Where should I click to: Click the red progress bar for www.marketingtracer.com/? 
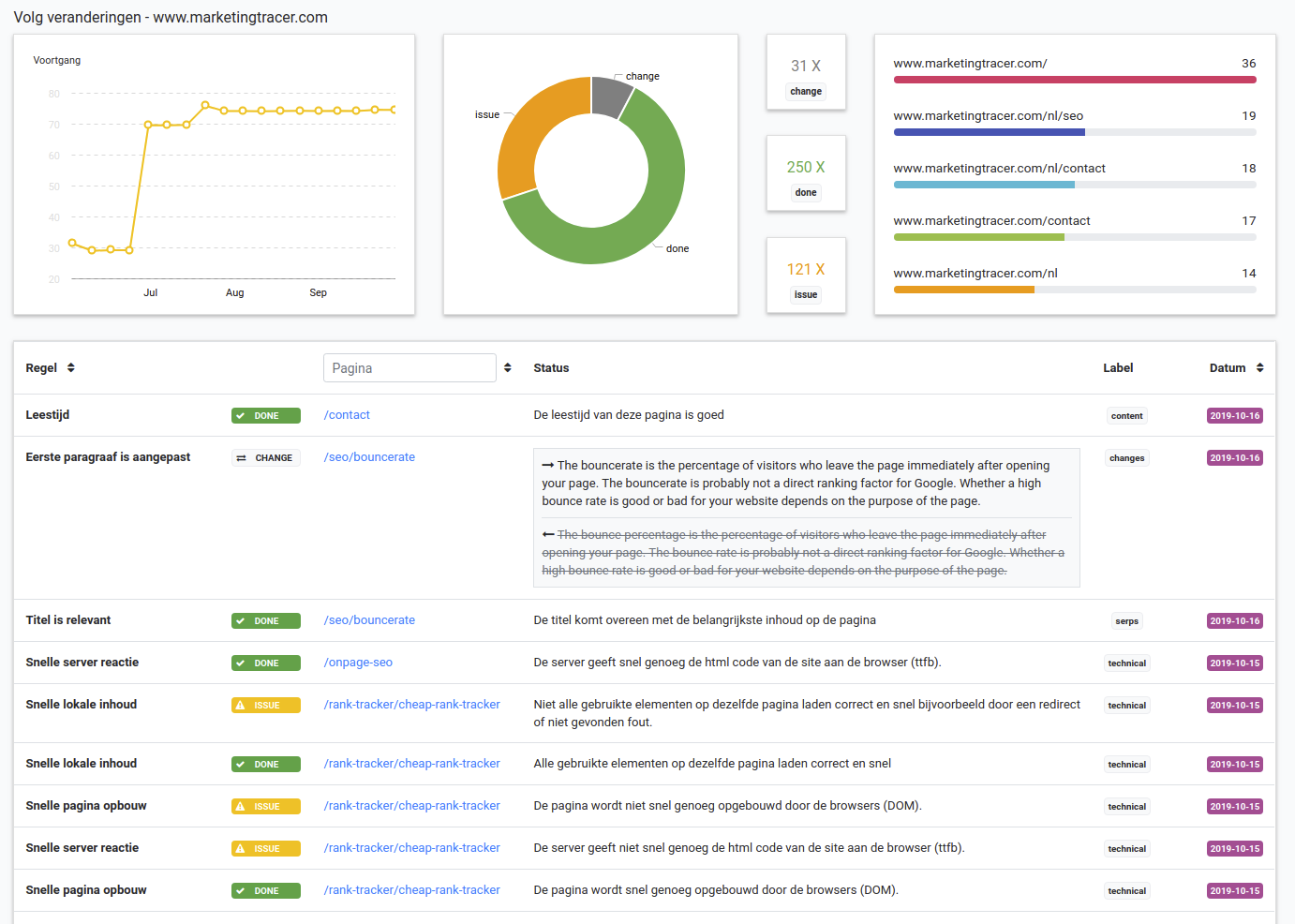tap(1074, 81)
